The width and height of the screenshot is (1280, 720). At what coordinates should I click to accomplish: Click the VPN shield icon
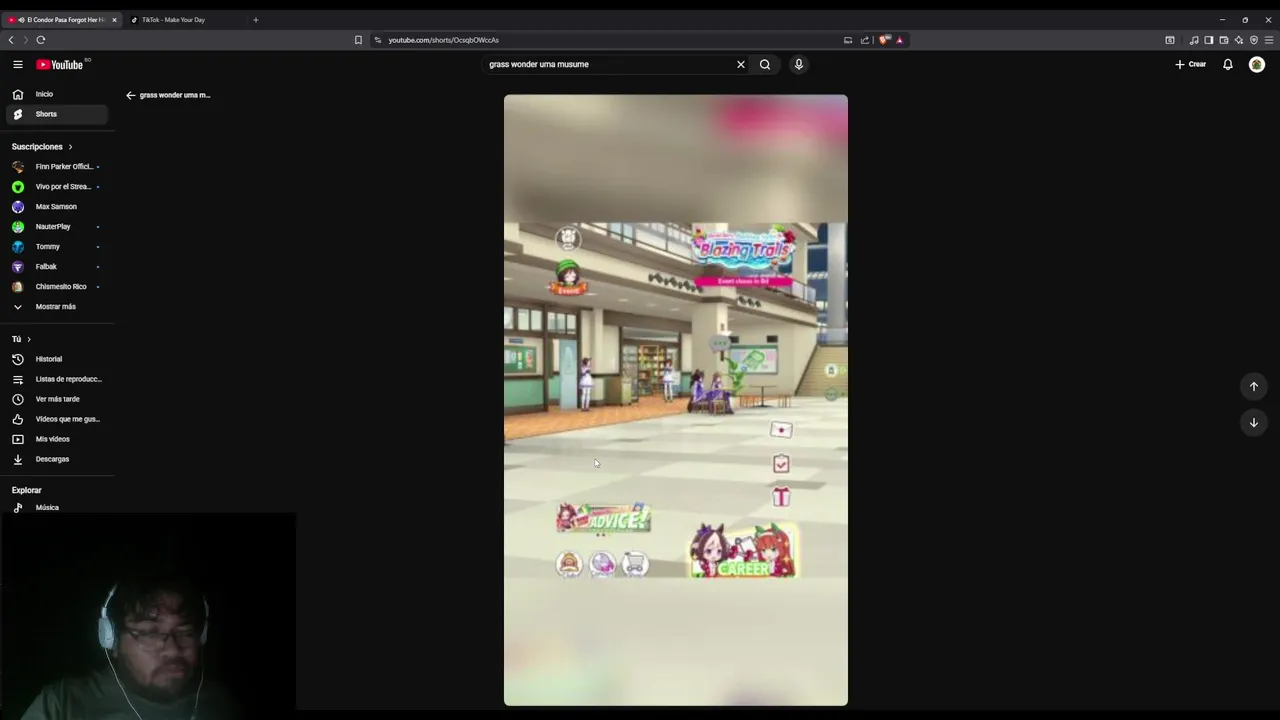coord(1253,40)
